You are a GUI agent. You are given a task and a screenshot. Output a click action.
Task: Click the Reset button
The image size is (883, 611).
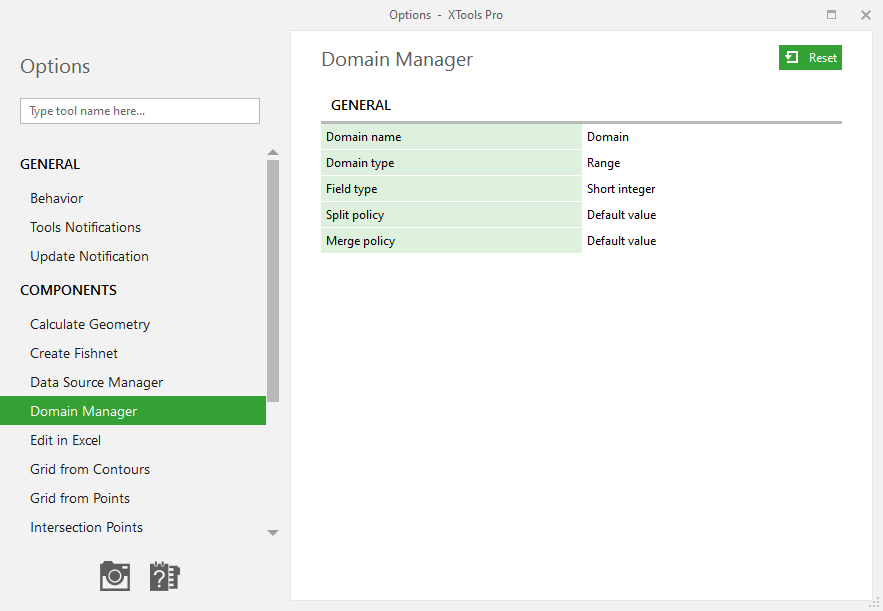coord(810,57)
